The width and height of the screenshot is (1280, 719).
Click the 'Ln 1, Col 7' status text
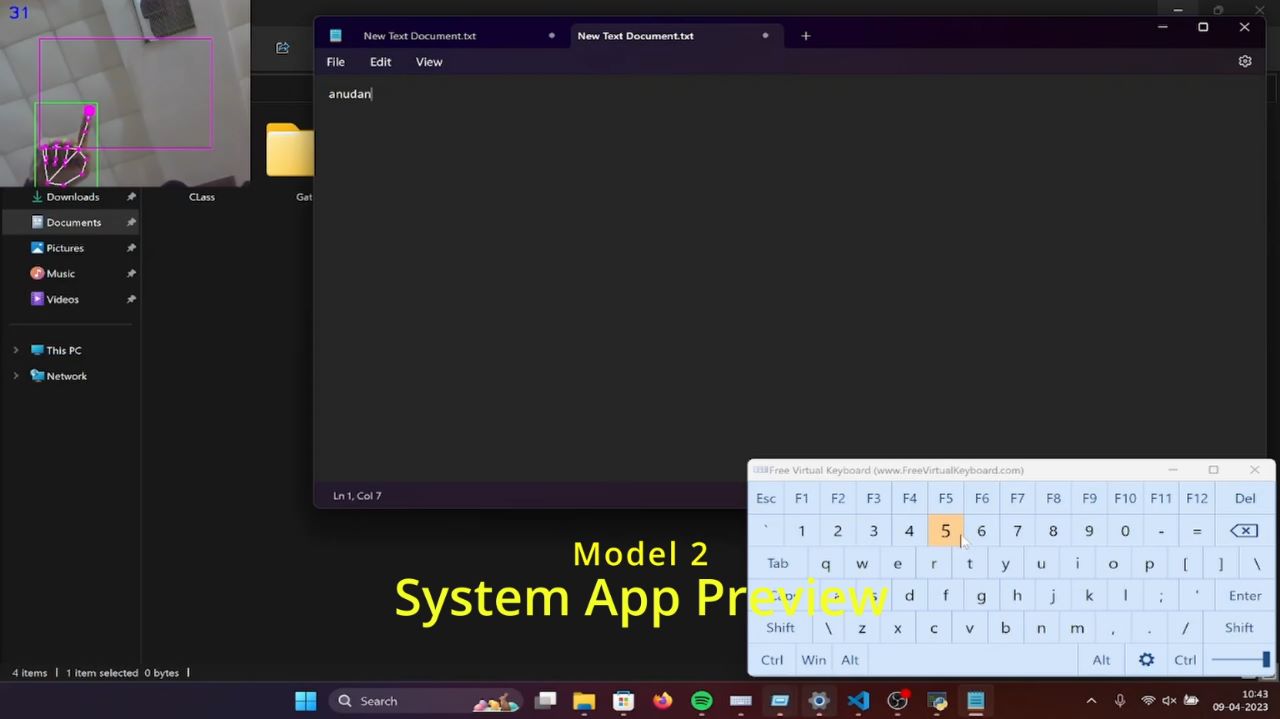(x=357, y=496)
